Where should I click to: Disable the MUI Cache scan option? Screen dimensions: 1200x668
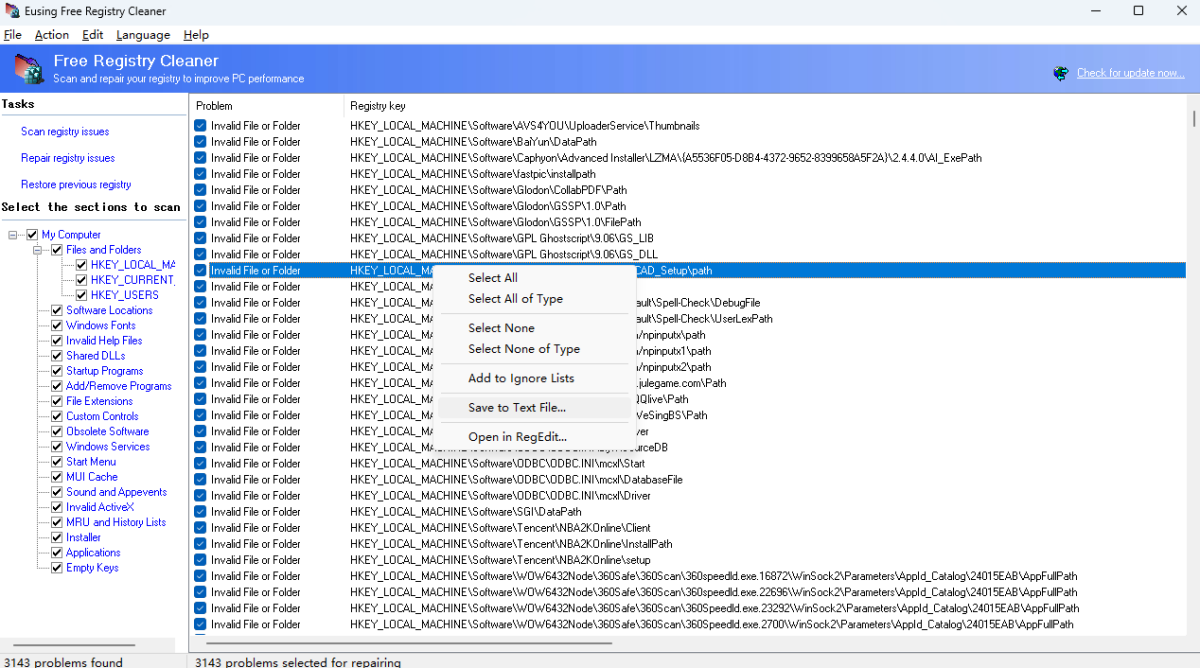tap(57, 476)
